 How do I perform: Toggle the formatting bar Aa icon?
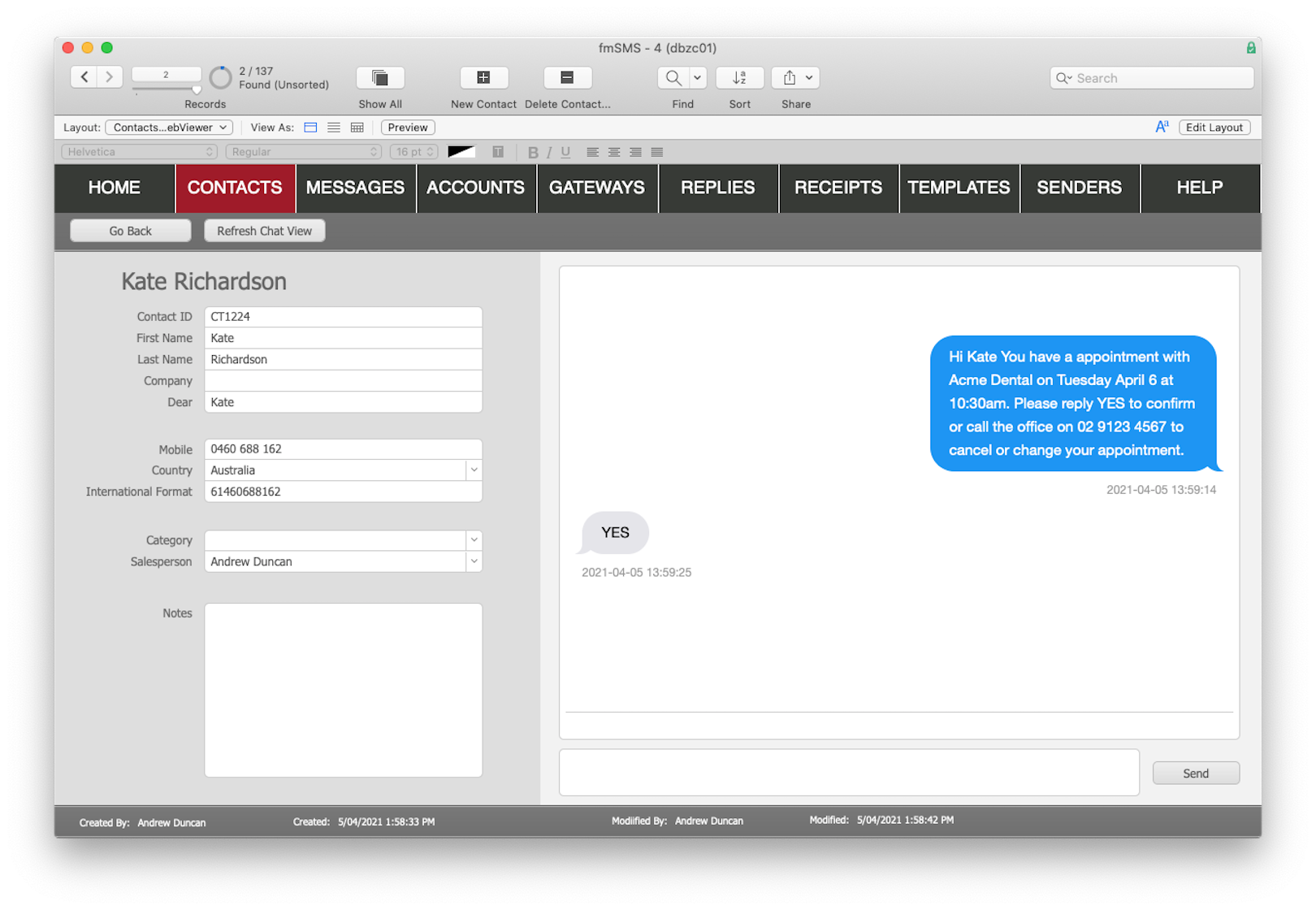pos(1162,127)
